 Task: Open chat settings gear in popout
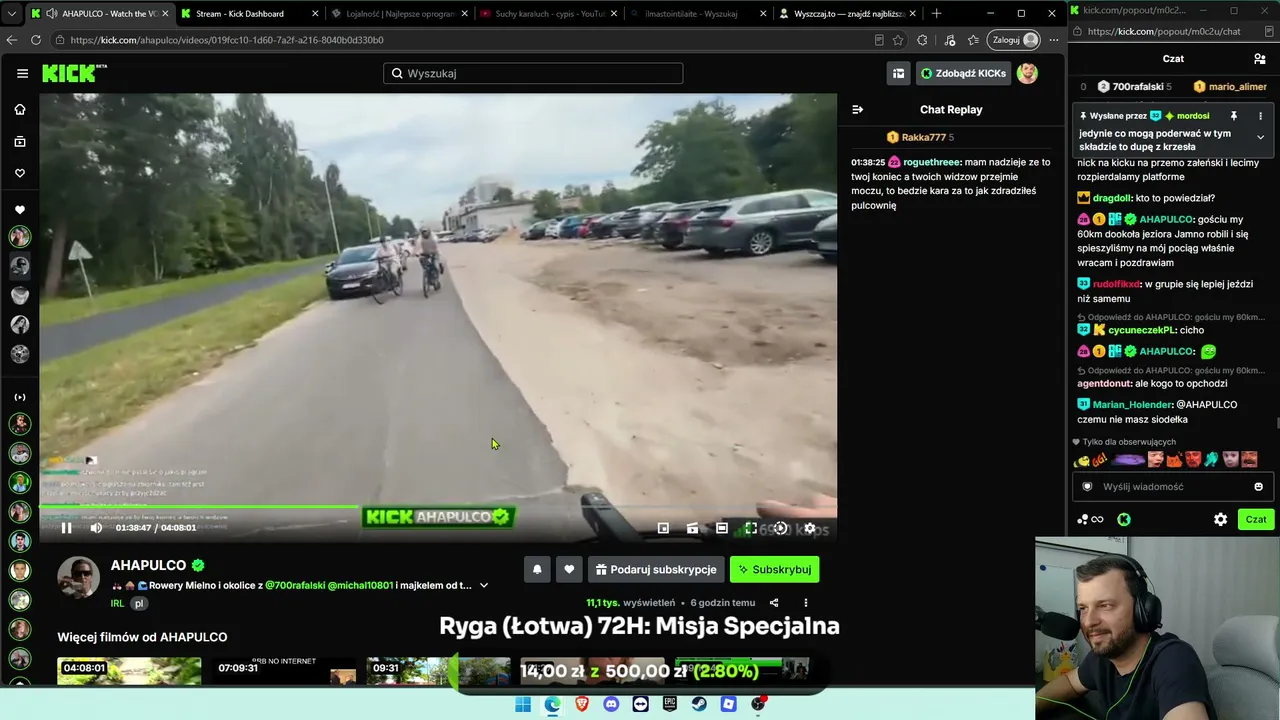(x=1220, y=520)
